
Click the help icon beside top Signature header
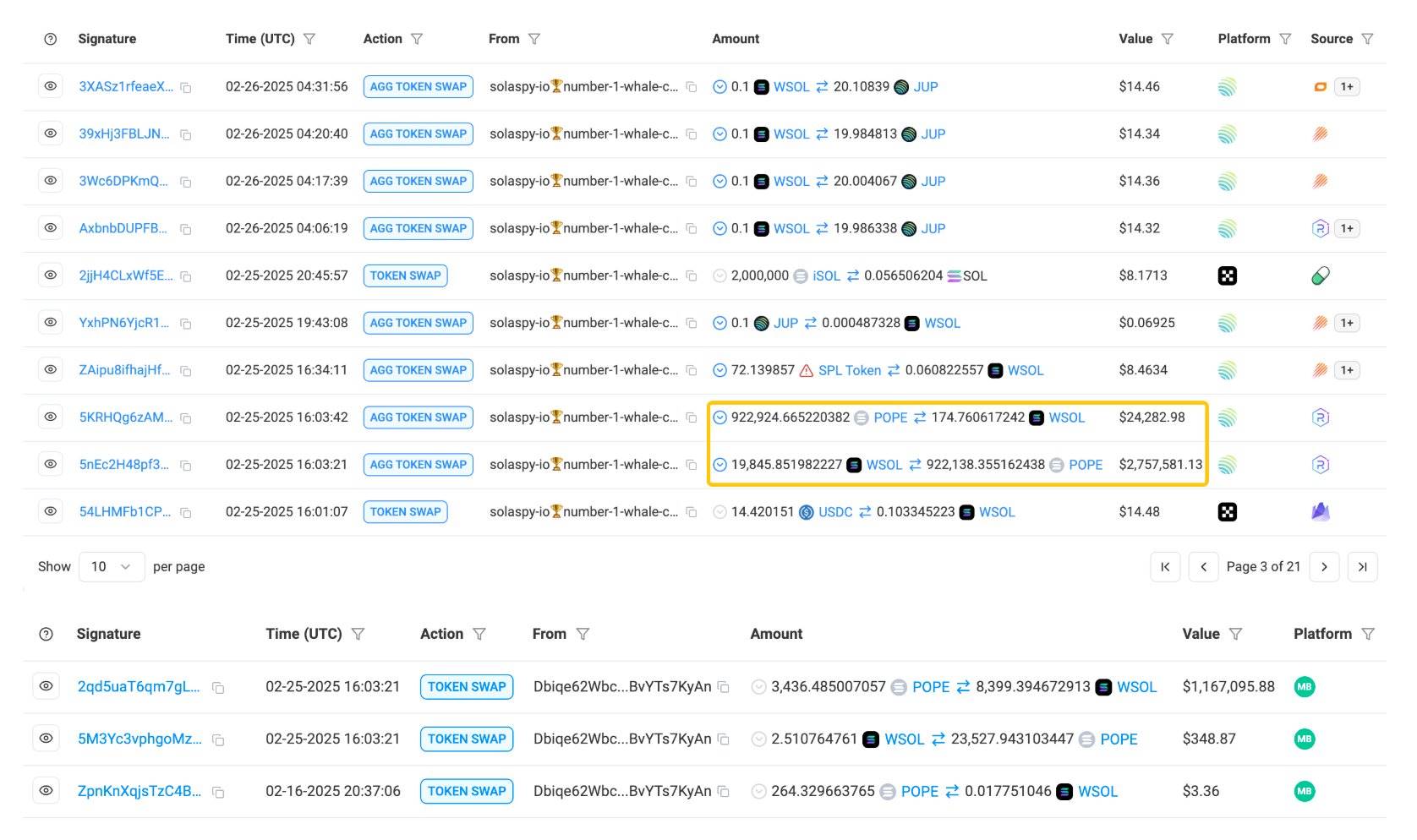click(x=51, y=39)
